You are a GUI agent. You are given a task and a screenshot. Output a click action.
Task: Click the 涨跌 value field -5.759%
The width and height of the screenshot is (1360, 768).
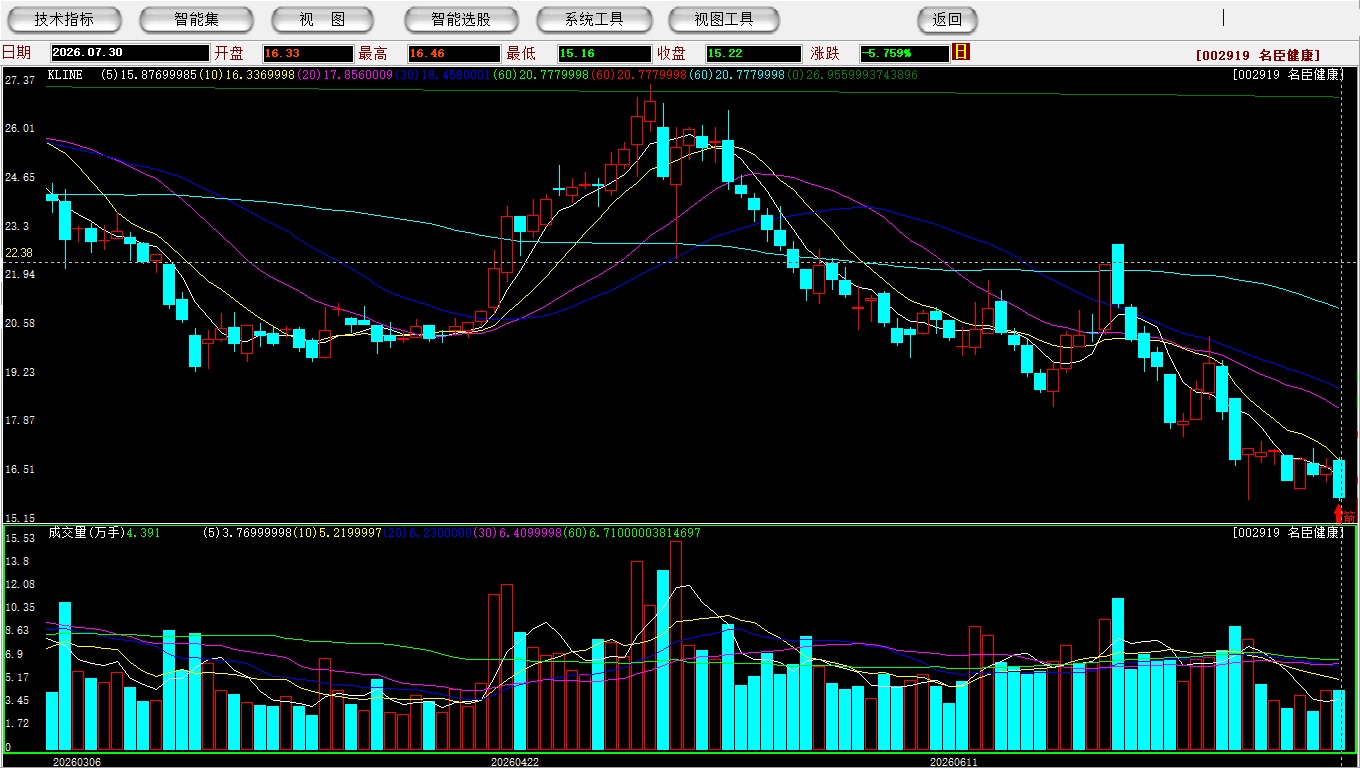point(904,53)
